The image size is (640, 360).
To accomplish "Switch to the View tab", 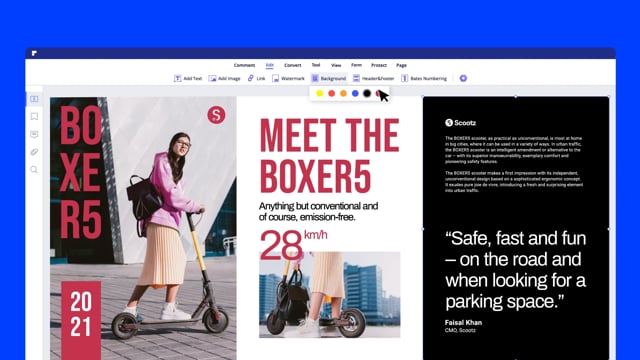I will (x=336, y=65).
